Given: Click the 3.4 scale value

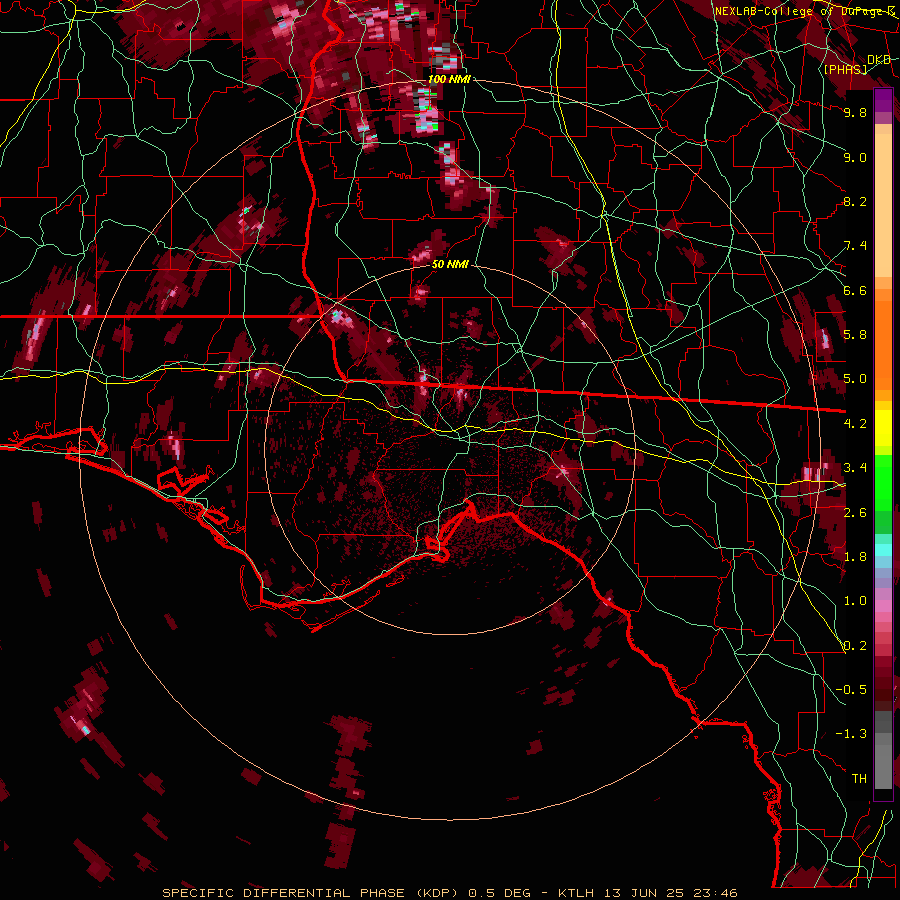Looking at the screenshot, I should (x=855, y=468).
